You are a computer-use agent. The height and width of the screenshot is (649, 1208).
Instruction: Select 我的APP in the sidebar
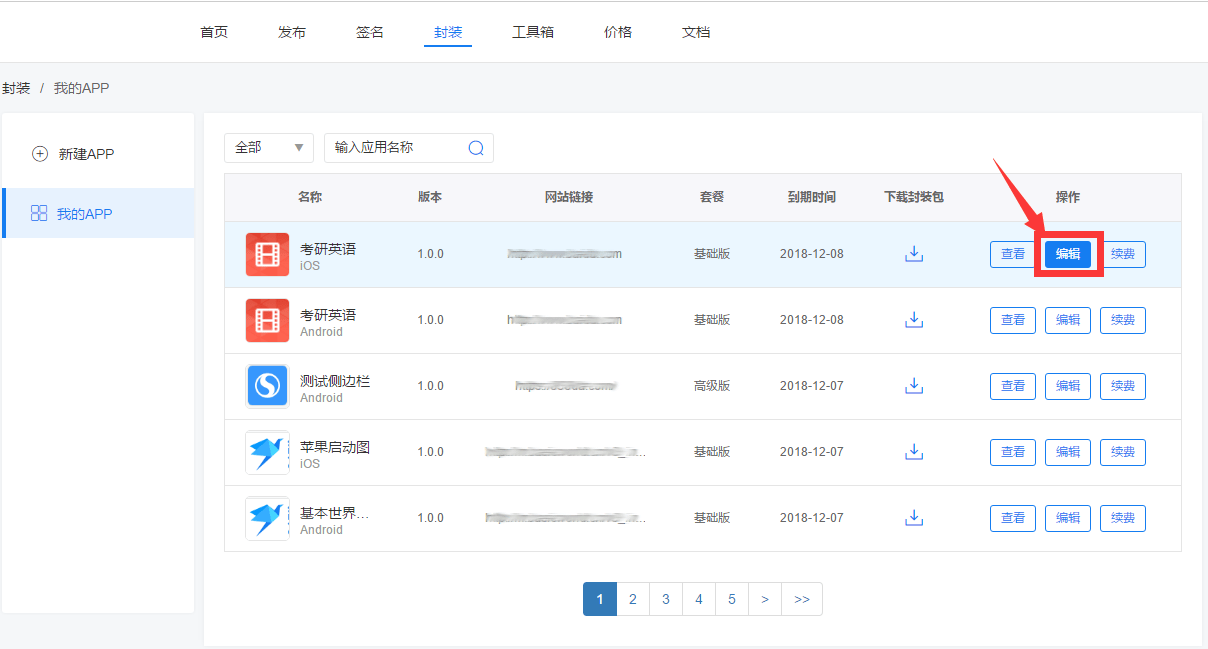pyautogui.click(x=84, y=214)
